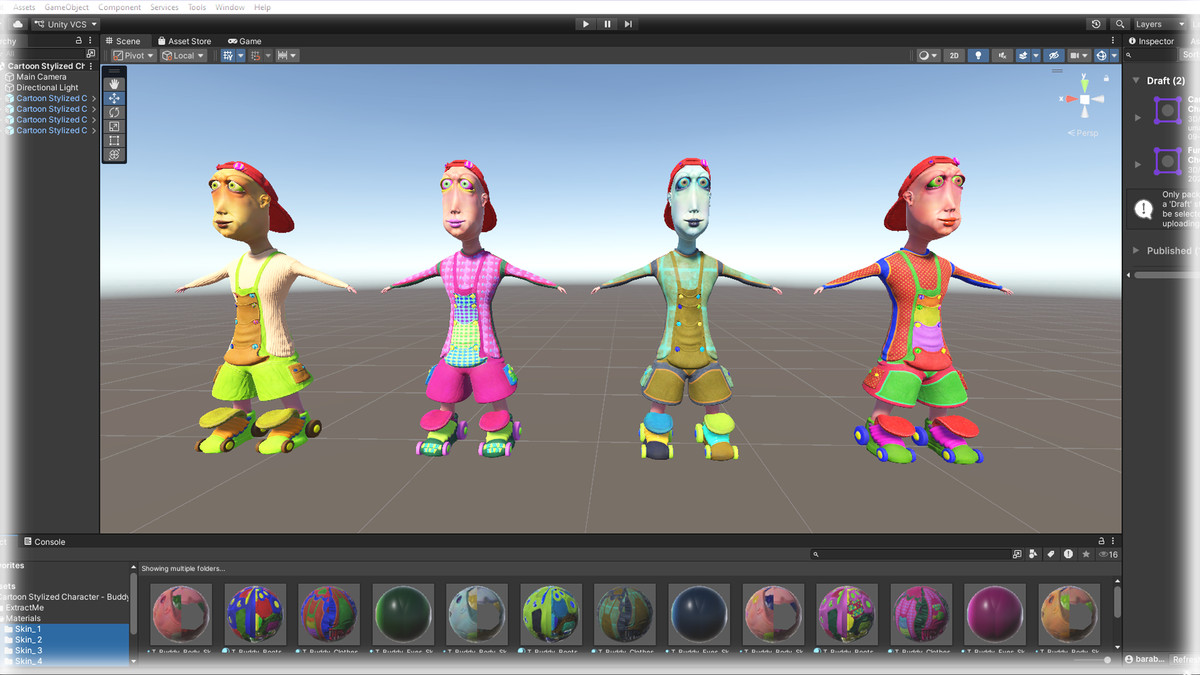Click the Pause button
Viewport: 1200px width, 675px height.
607,24
